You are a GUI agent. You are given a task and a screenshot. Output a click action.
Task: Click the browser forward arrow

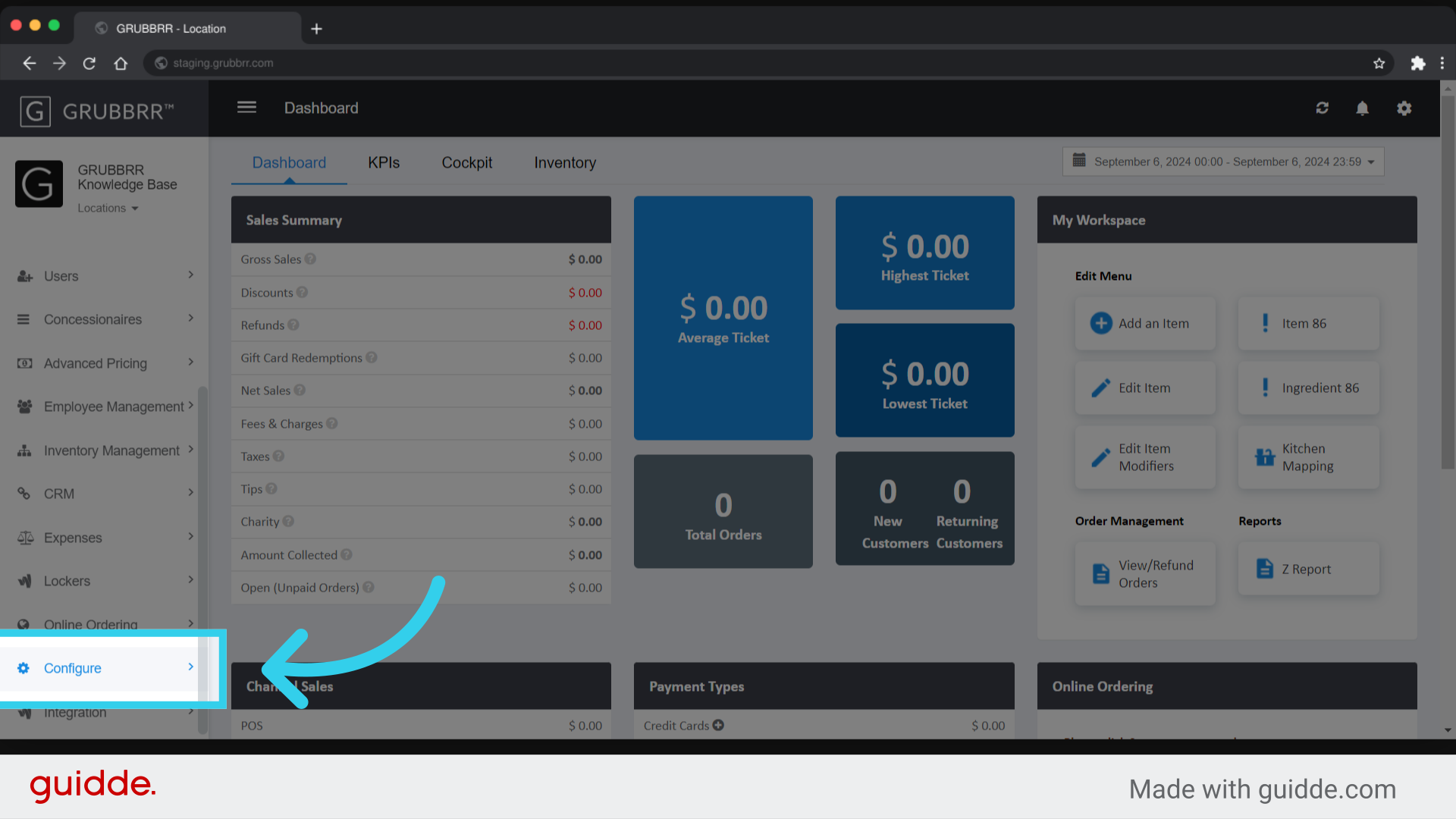[x=59, y=63]
